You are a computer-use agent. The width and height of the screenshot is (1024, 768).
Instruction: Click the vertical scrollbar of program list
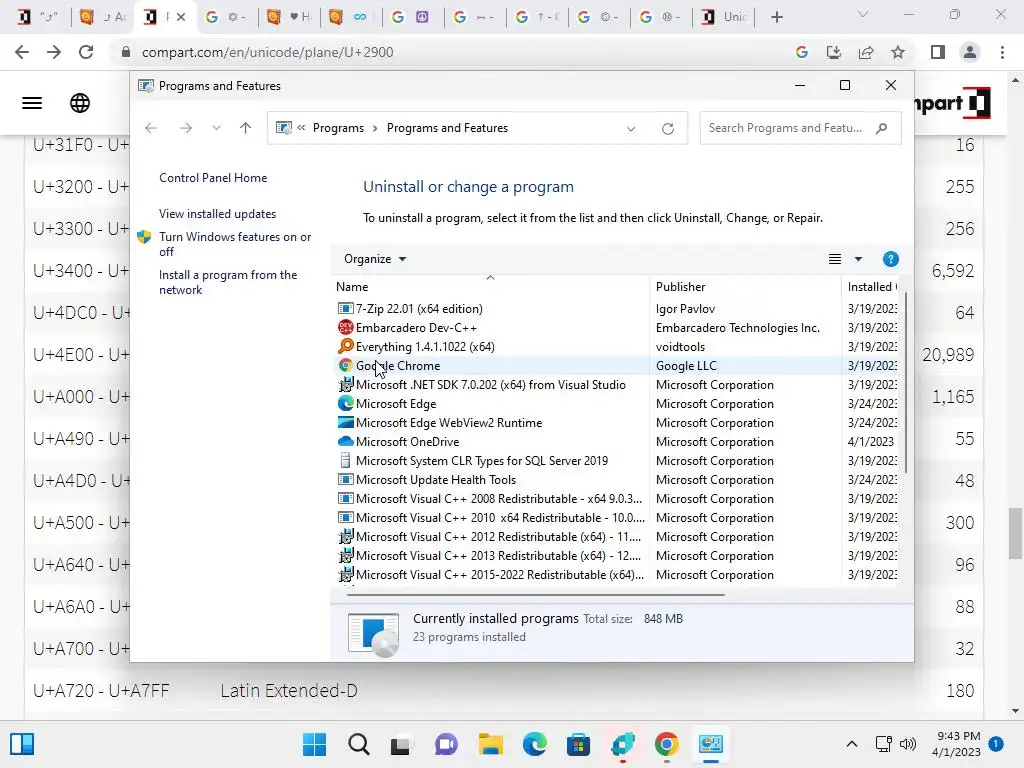[905, 382]
